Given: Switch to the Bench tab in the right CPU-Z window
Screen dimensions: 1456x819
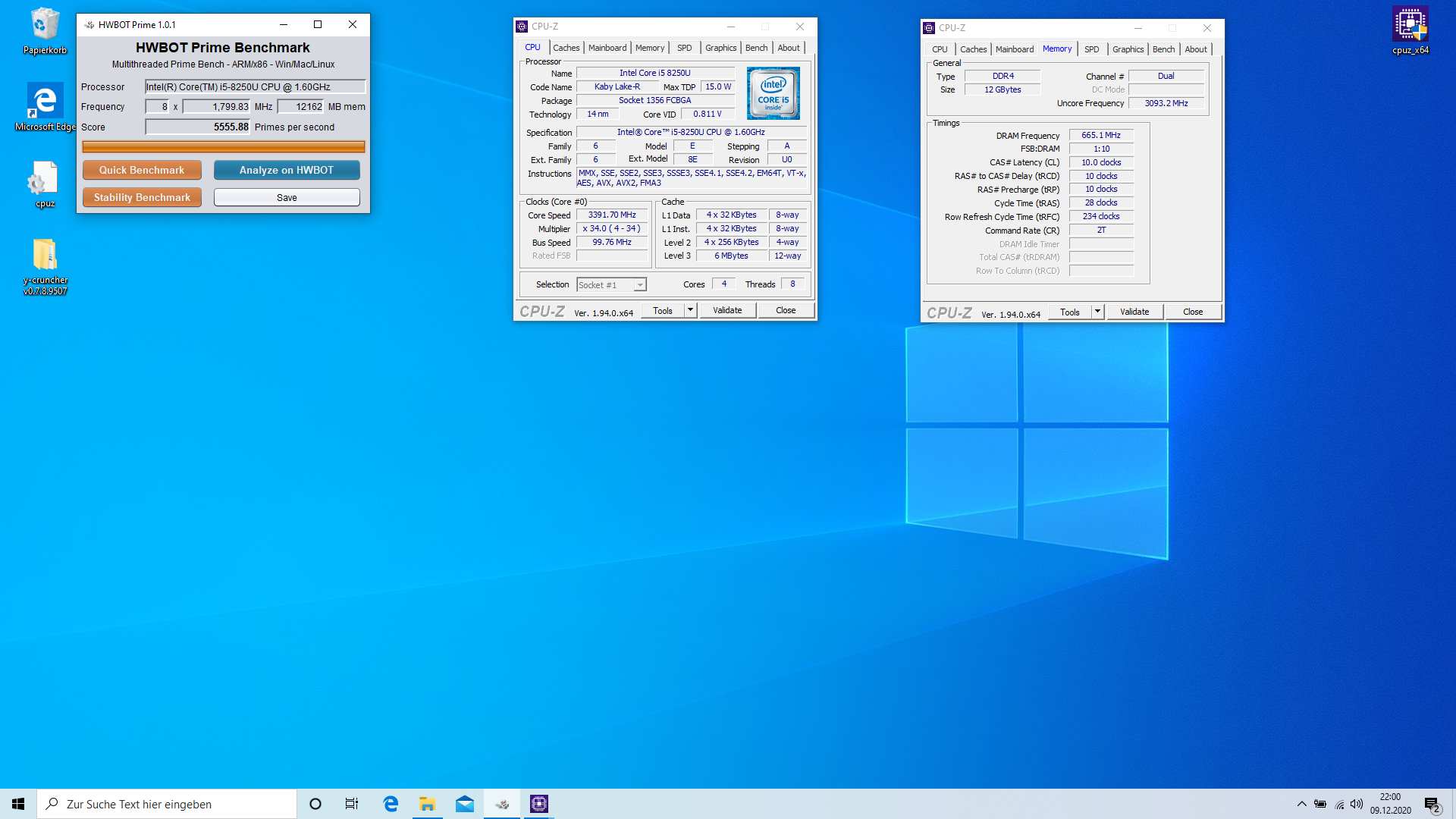Looking at the screenshot, I should [1163, 49].
